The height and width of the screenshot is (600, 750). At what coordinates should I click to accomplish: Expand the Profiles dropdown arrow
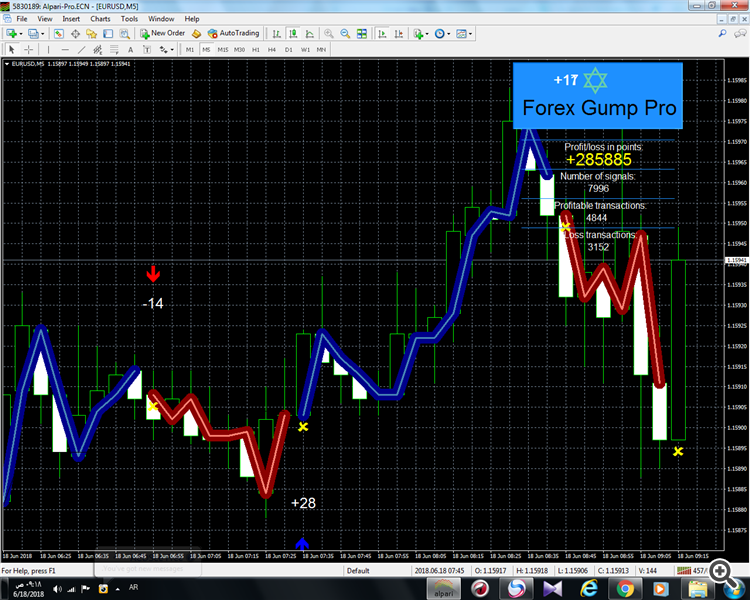pos(43,34)
